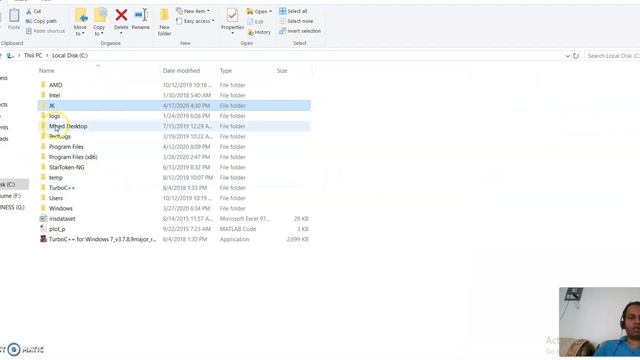Select the Users folder
The width and height of the screenshot is (640, 360).
pos(174,198)
